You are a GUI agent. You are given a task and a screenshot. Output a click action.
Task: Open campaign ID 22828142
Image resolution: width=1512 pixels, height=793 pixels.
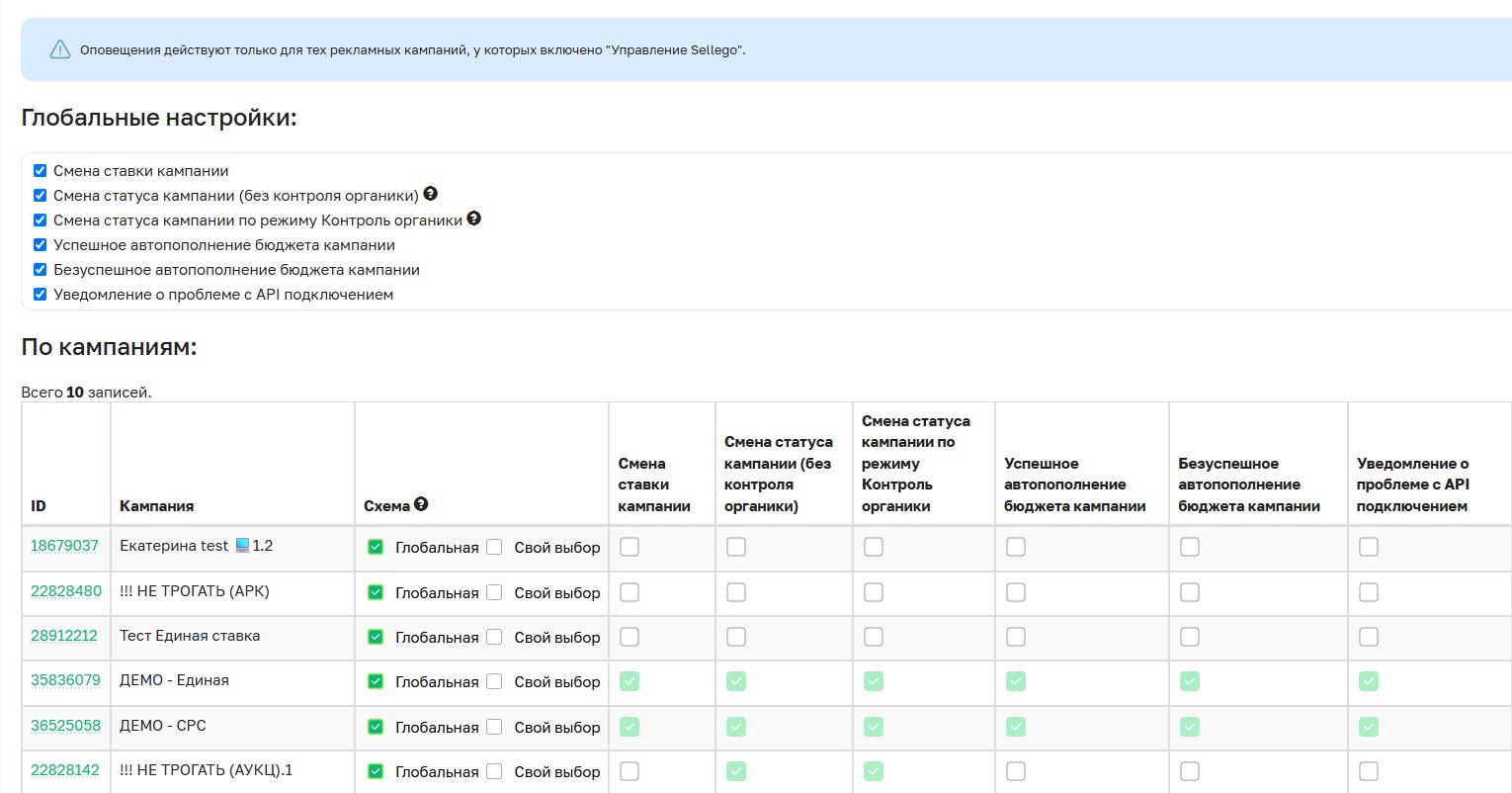point(65,770)
